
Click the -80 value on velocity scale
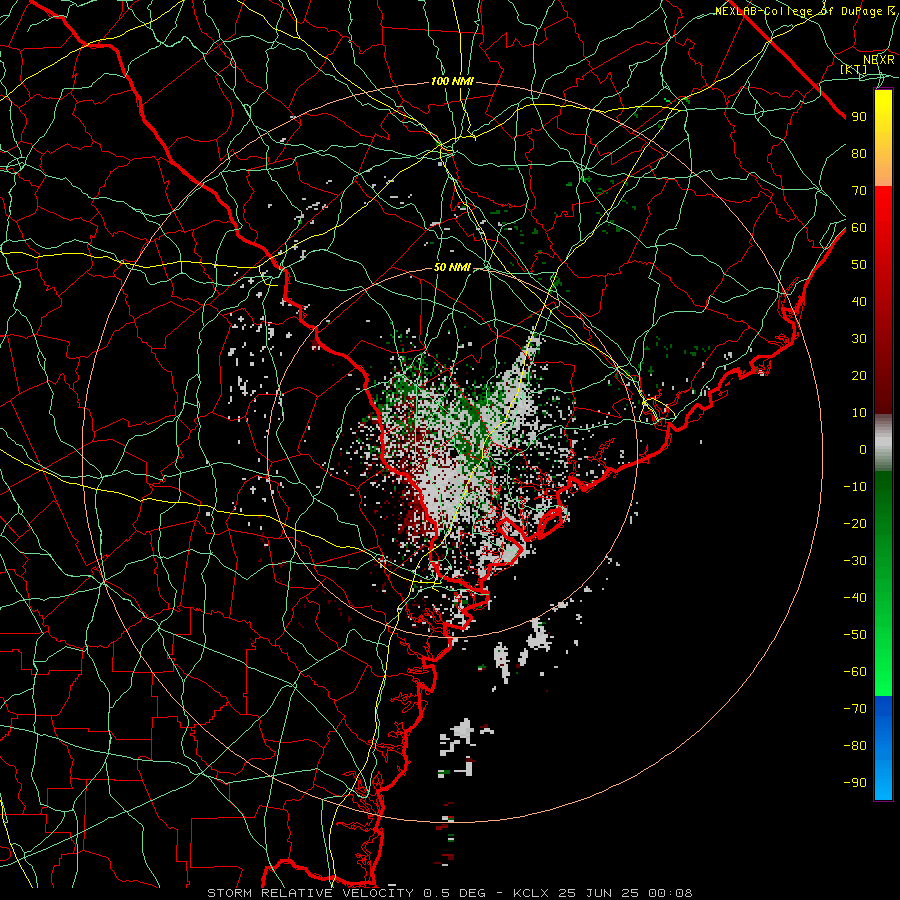[x=855, y=746]
